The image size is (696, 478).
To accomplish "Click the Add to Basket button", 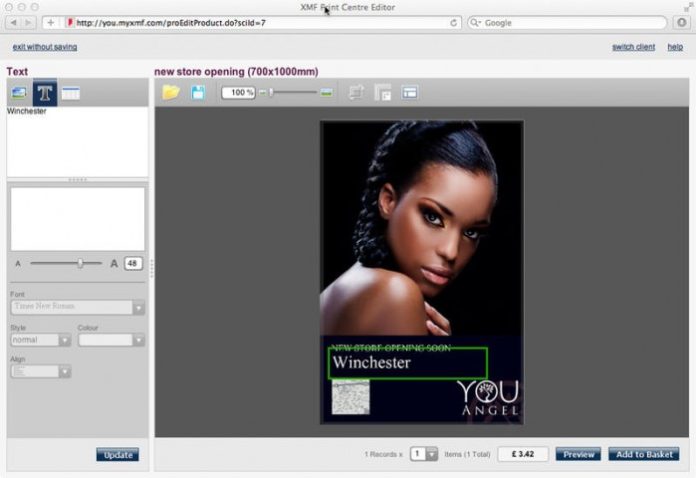I will coord(643,454).
